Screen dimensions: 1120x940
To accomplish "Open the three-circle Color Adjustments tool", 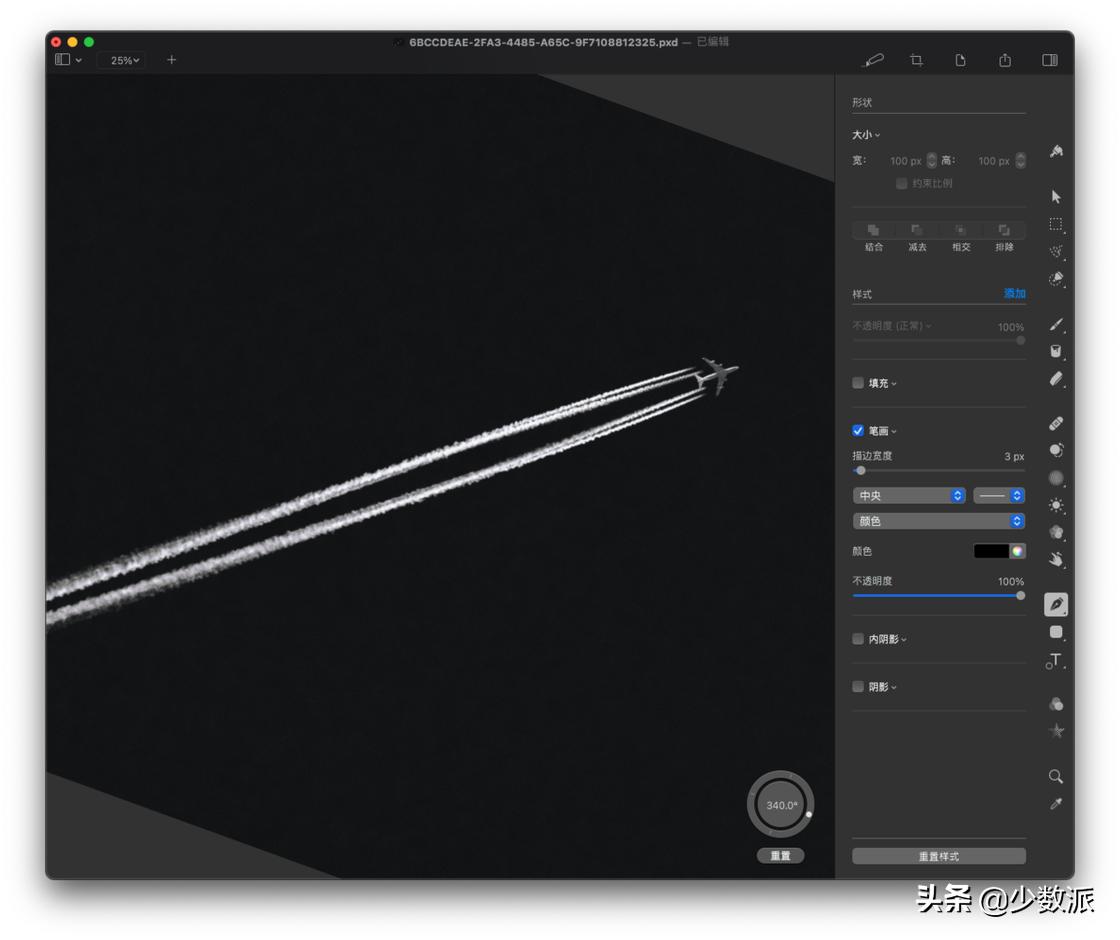I will (1056, 704).
